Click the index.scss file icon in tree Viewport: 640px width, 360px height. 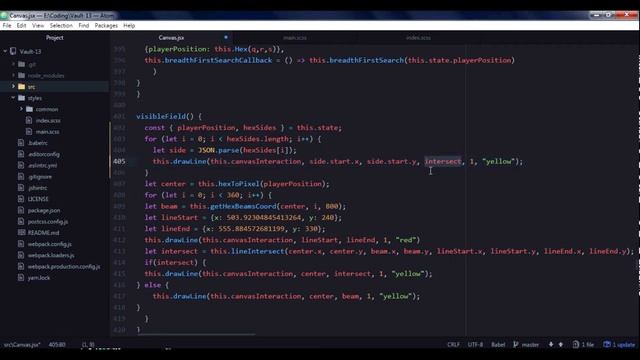click(x=29, y=120)
